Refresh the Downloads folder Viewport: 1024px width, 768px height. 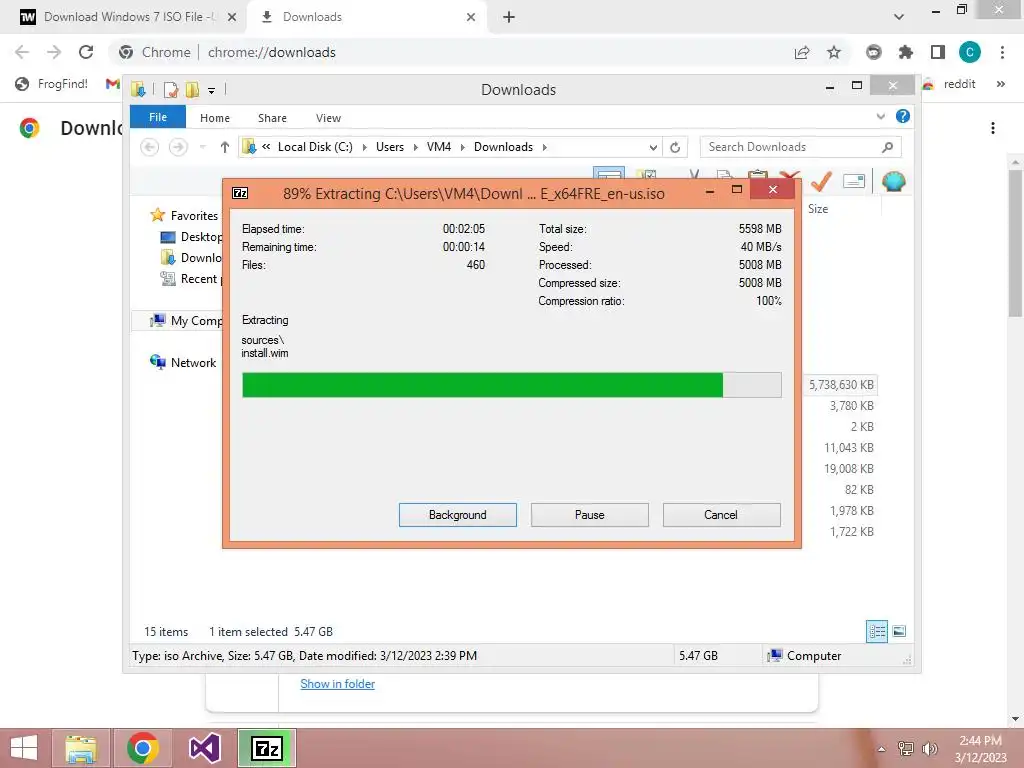point(675,148)
